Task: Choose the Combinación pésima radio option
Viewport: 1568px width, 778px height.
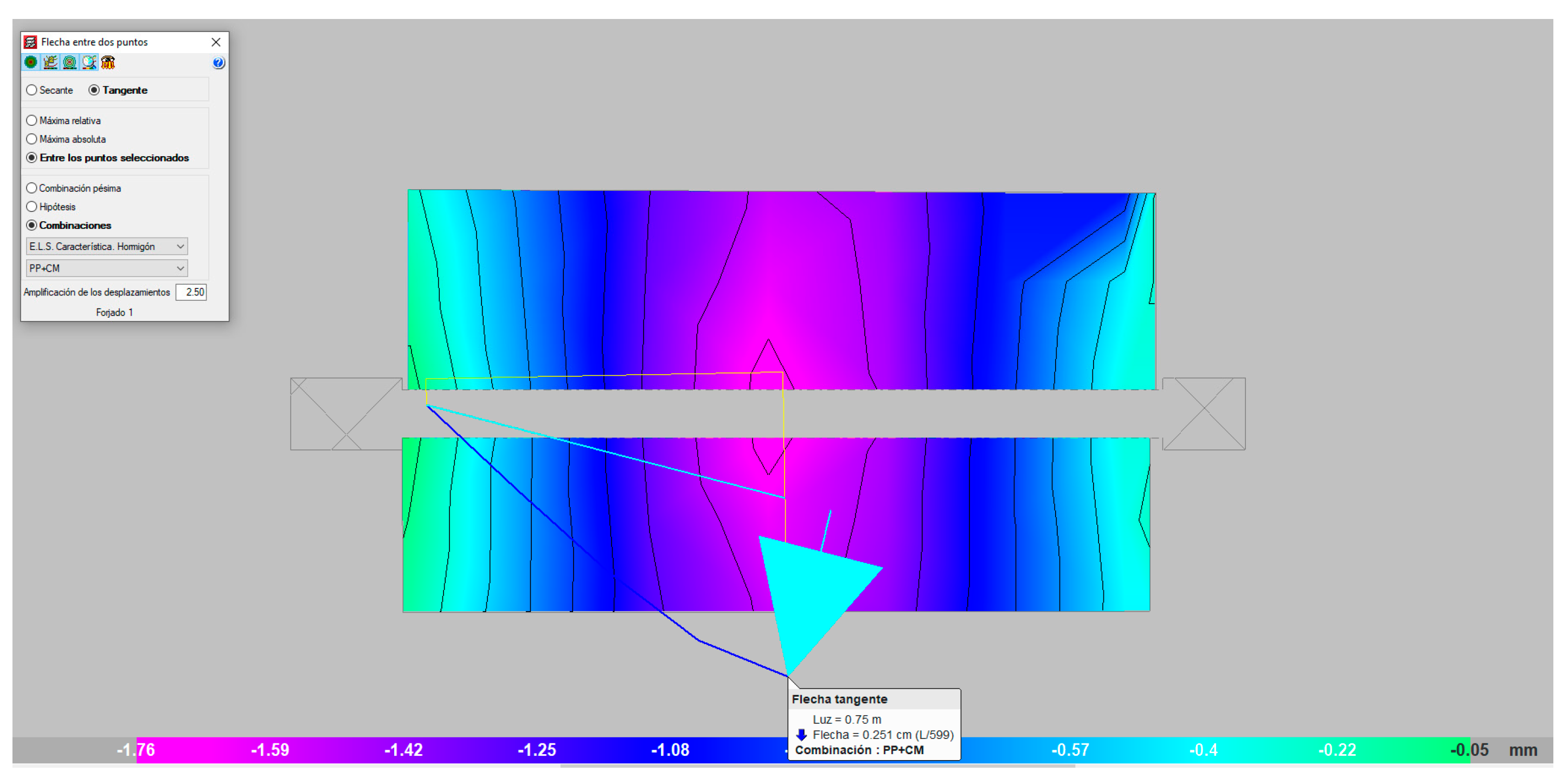Action: pos(33,188)
